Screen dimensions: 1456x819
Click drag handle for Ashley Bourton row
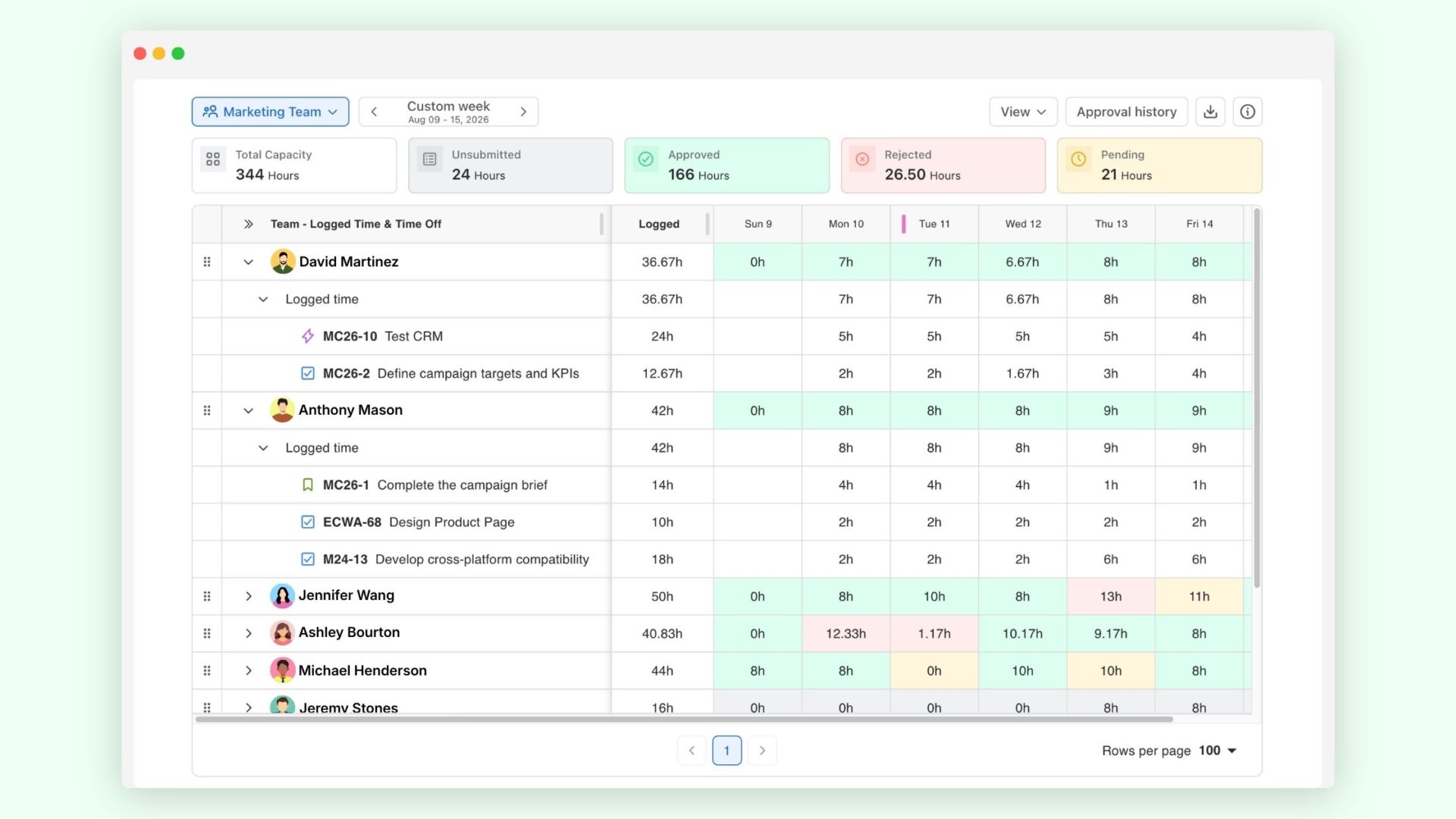point(207,633)
